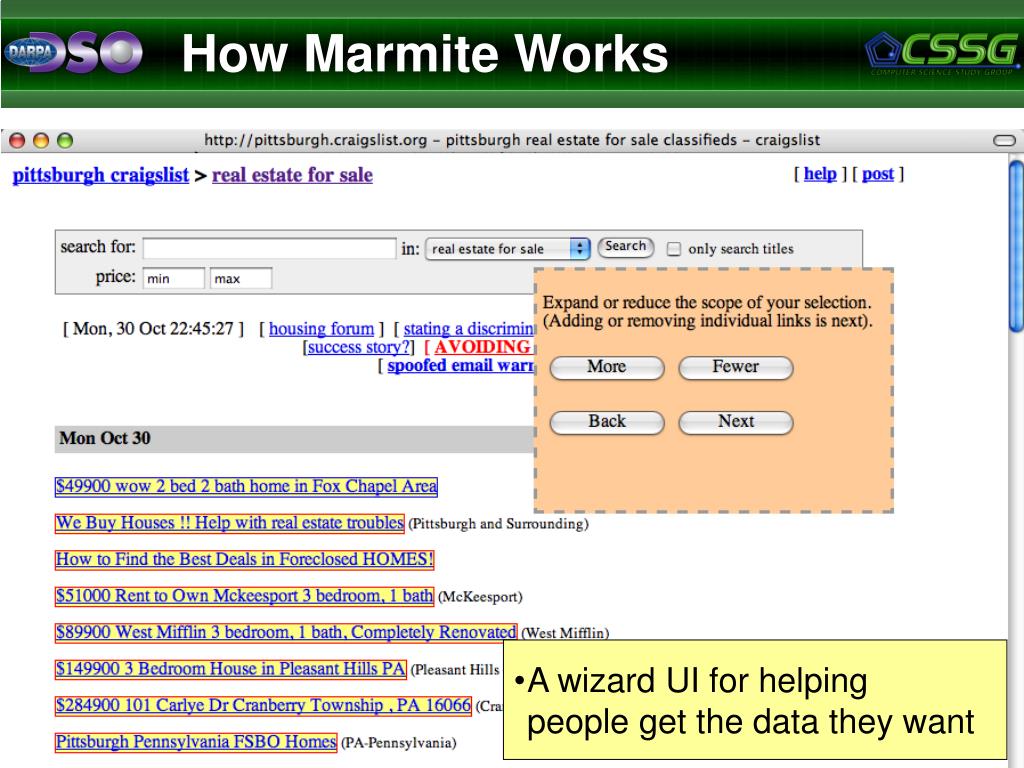Open the red AVOIDING link
This screenshot has height=768, width=1024.
(483, 347)
